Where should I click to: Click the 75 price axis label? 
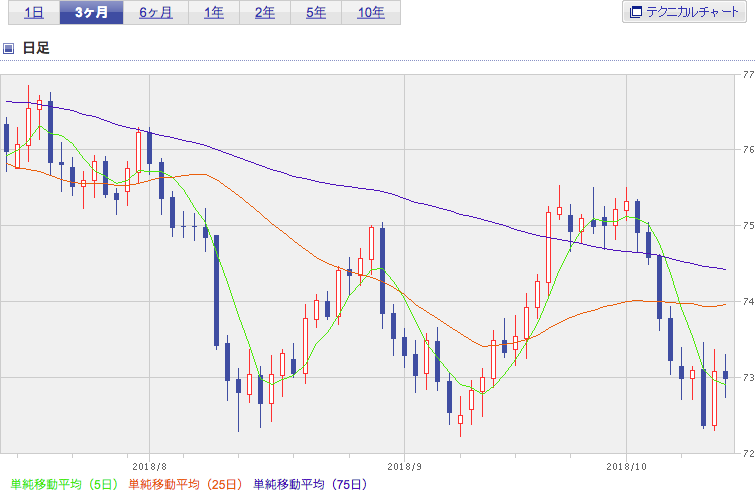click(x=748, y=225)
